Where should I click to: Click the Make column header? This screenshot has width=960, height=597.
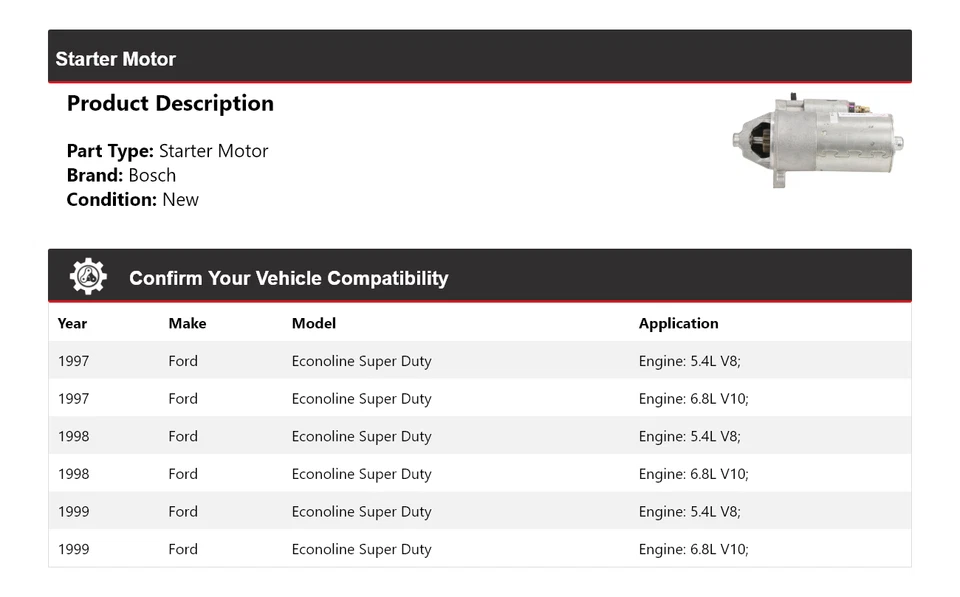pyautogui.click(x=187, y=323)
